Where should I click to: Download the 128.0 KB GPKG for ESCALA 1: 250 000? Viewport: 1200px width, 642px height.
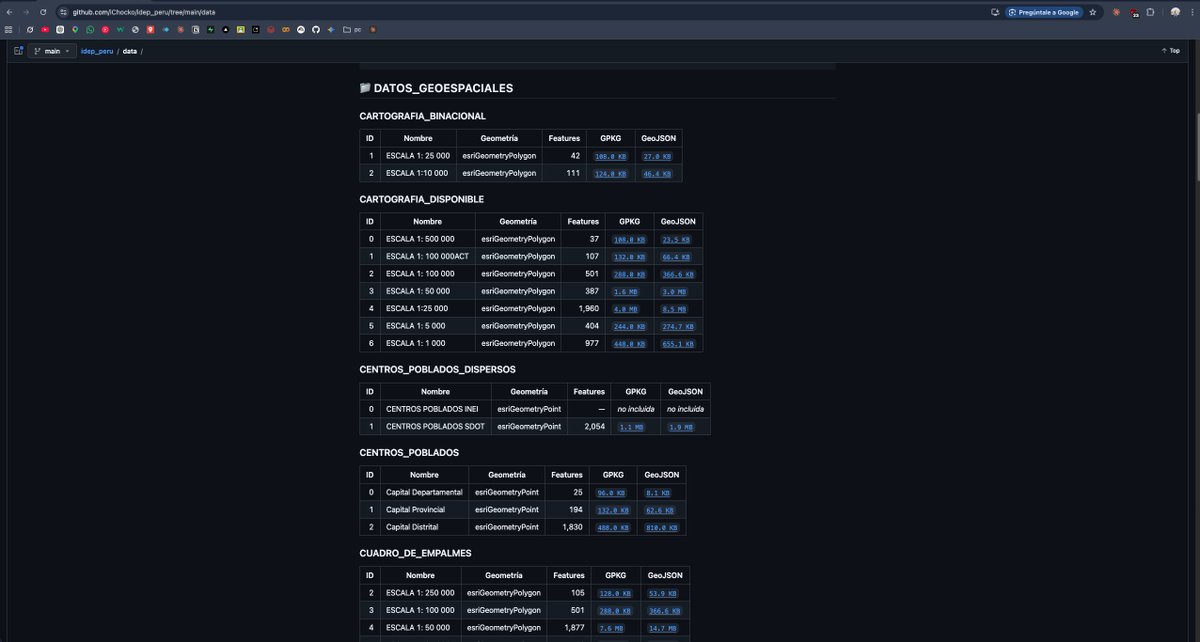(615, 593)
